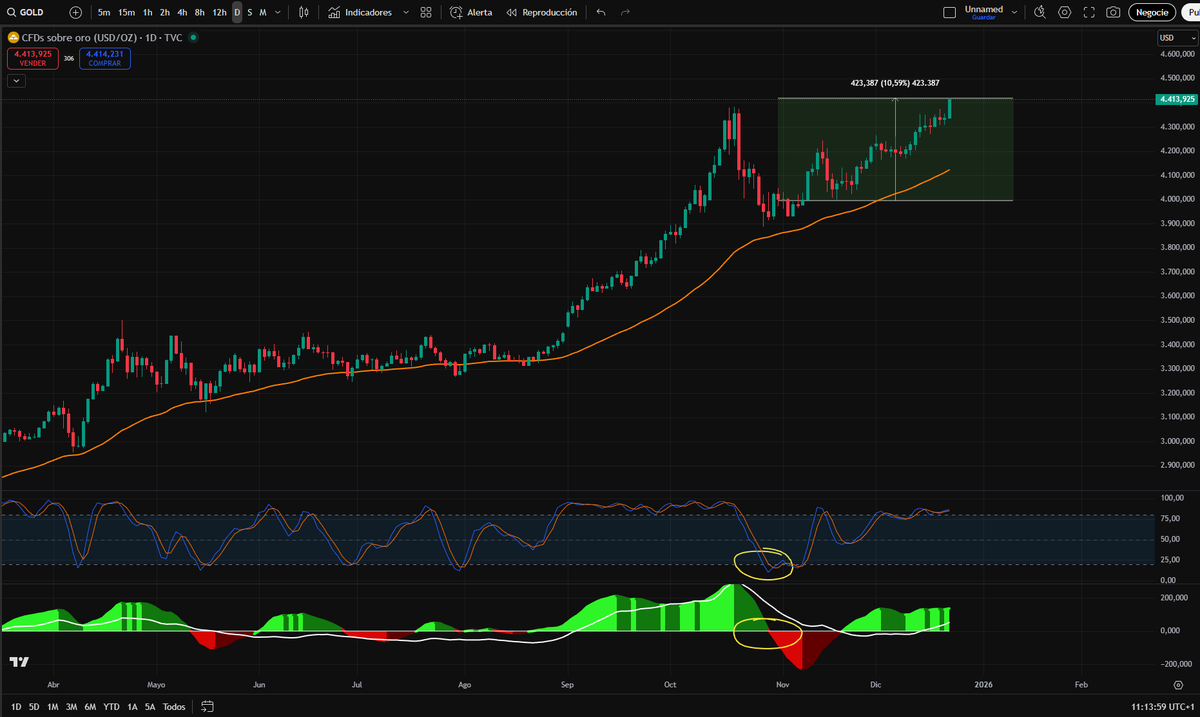
Task: Click the 200,000 histogram scale value
Action: 1176,597
